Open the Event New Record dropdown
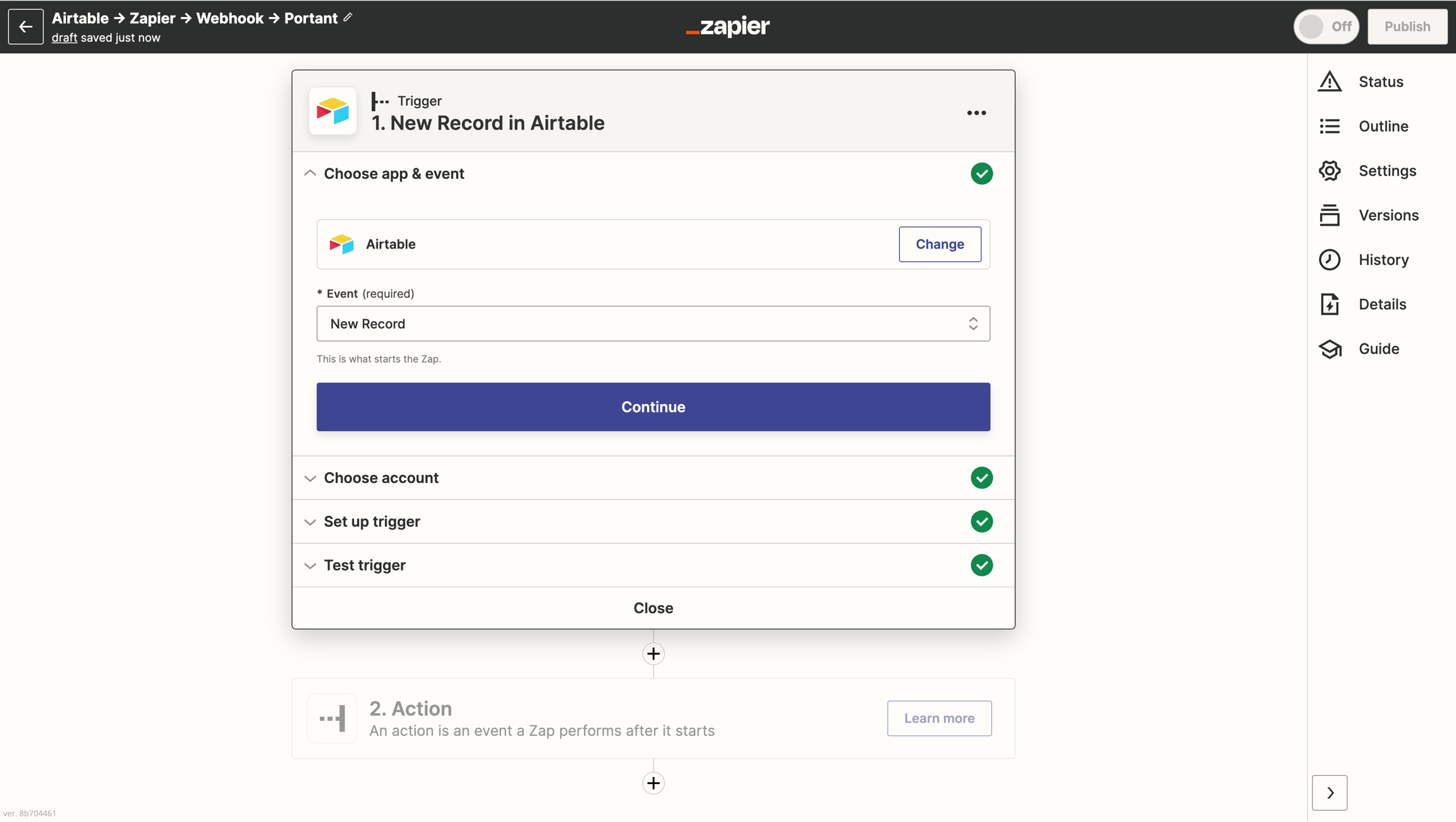1456x822 pixels. tap(653, 324)
